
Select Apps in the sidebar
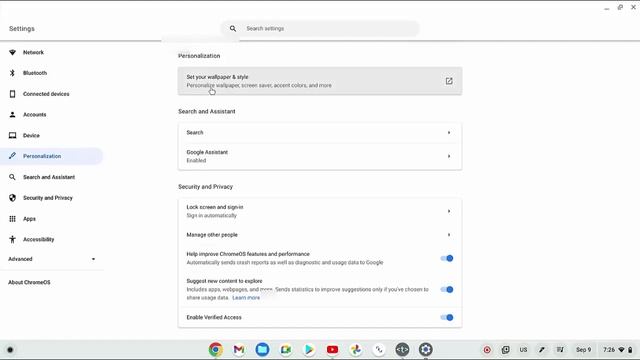(x=29, y=219)
